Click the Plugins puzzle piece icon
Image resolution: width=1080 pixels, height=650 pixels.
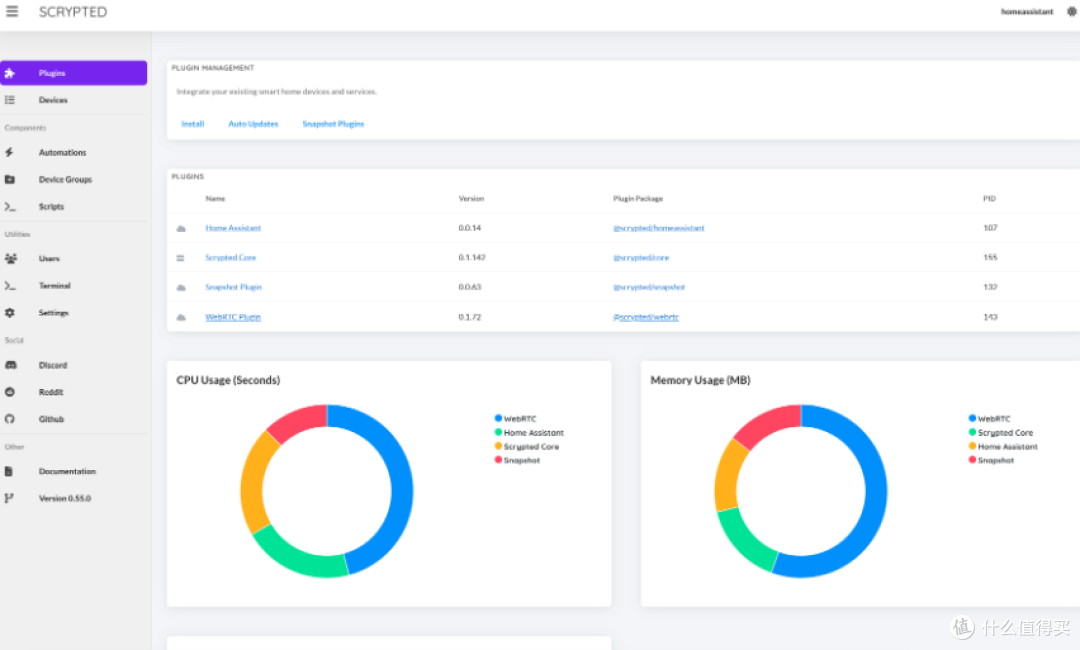10,73
